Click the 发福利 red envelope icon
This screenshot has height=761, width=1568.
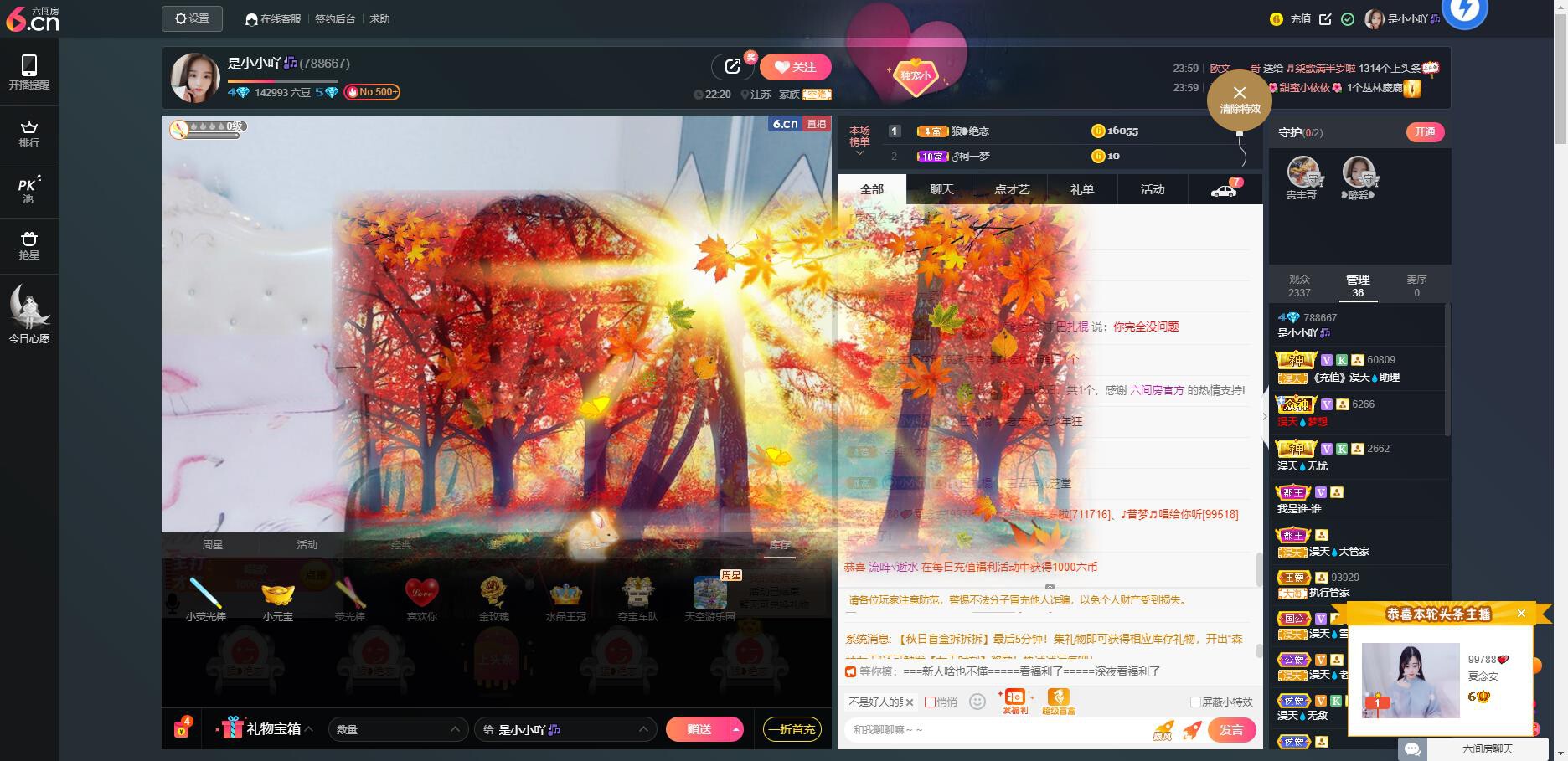pyautogui.click(x=1014, y=702)
